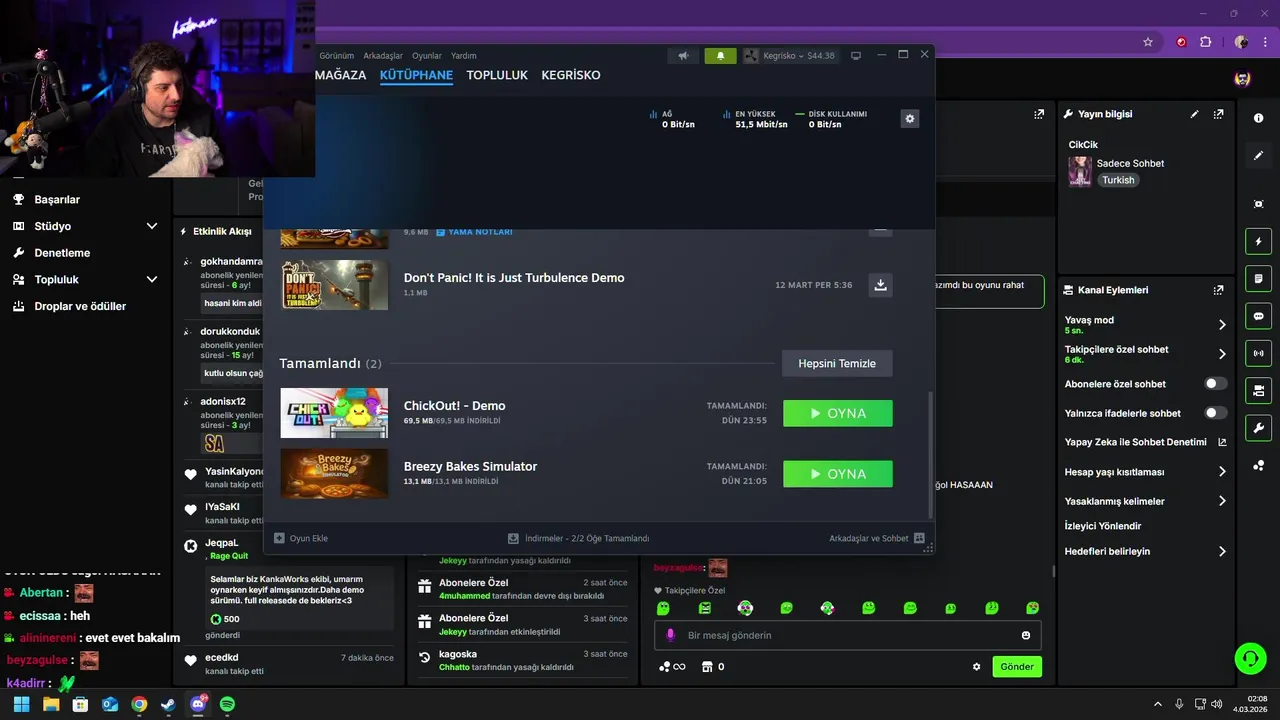Click İzleyici Yönlendir

(x=1103, y=526)
